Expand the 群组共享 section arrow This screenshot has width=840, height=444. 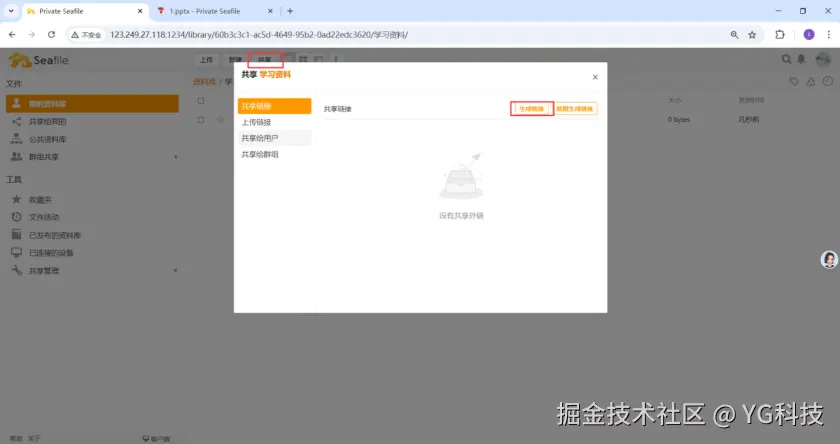[x=175, y=157]
